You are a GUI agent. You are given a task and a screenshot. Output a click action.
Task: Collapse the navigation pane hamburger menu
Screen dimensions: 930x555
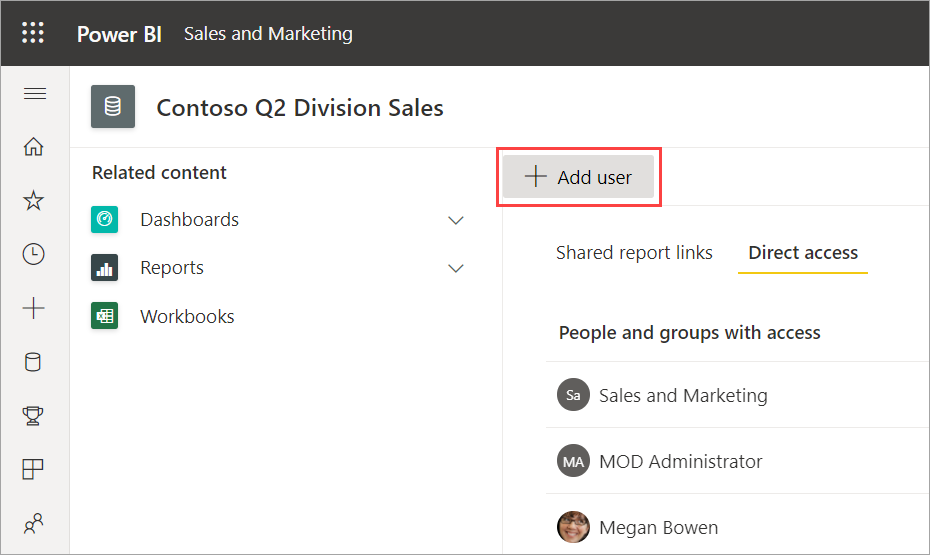[x=34, y=94]
